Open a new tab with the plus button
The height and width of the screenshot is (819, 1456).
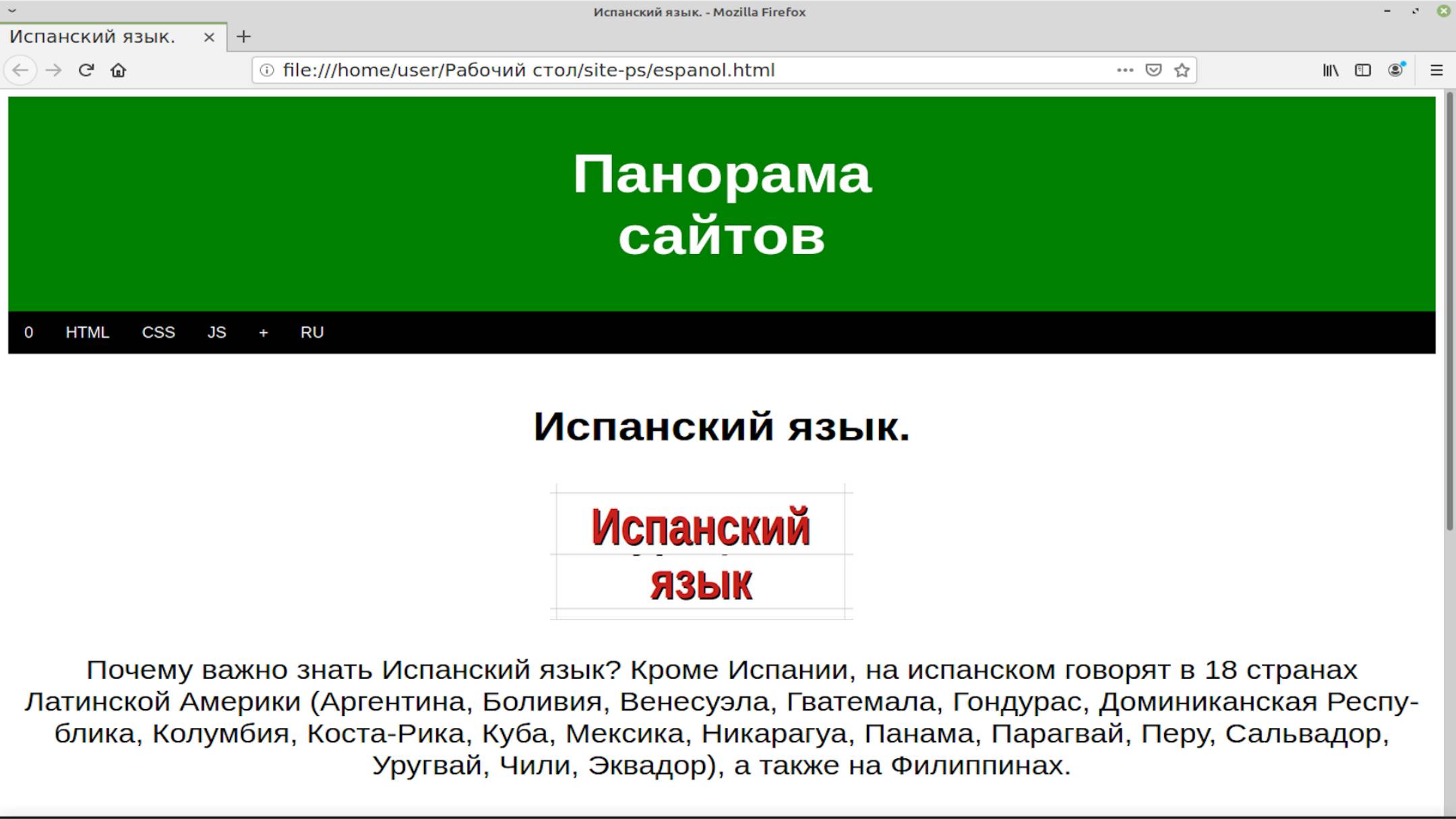click(243, 36)
